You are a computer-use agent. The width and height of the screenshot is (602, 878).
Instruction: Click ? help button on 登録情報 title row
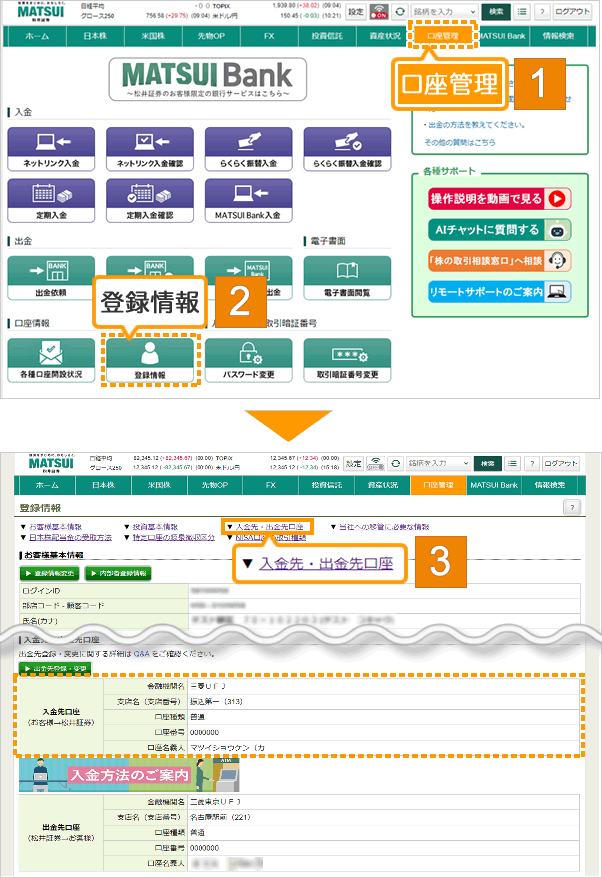[x=572, y=507]
